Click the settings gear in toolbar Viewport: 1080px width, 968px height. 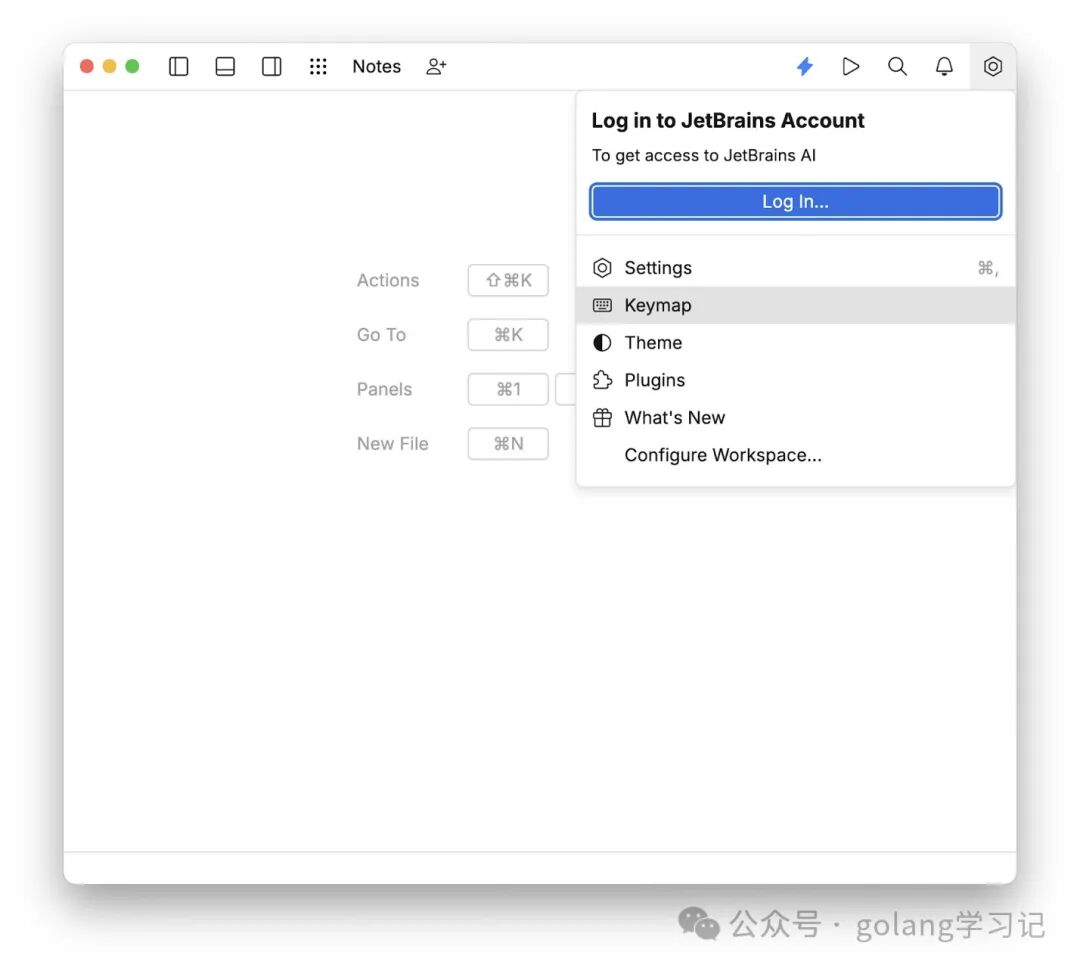click(x=993, y=66)
